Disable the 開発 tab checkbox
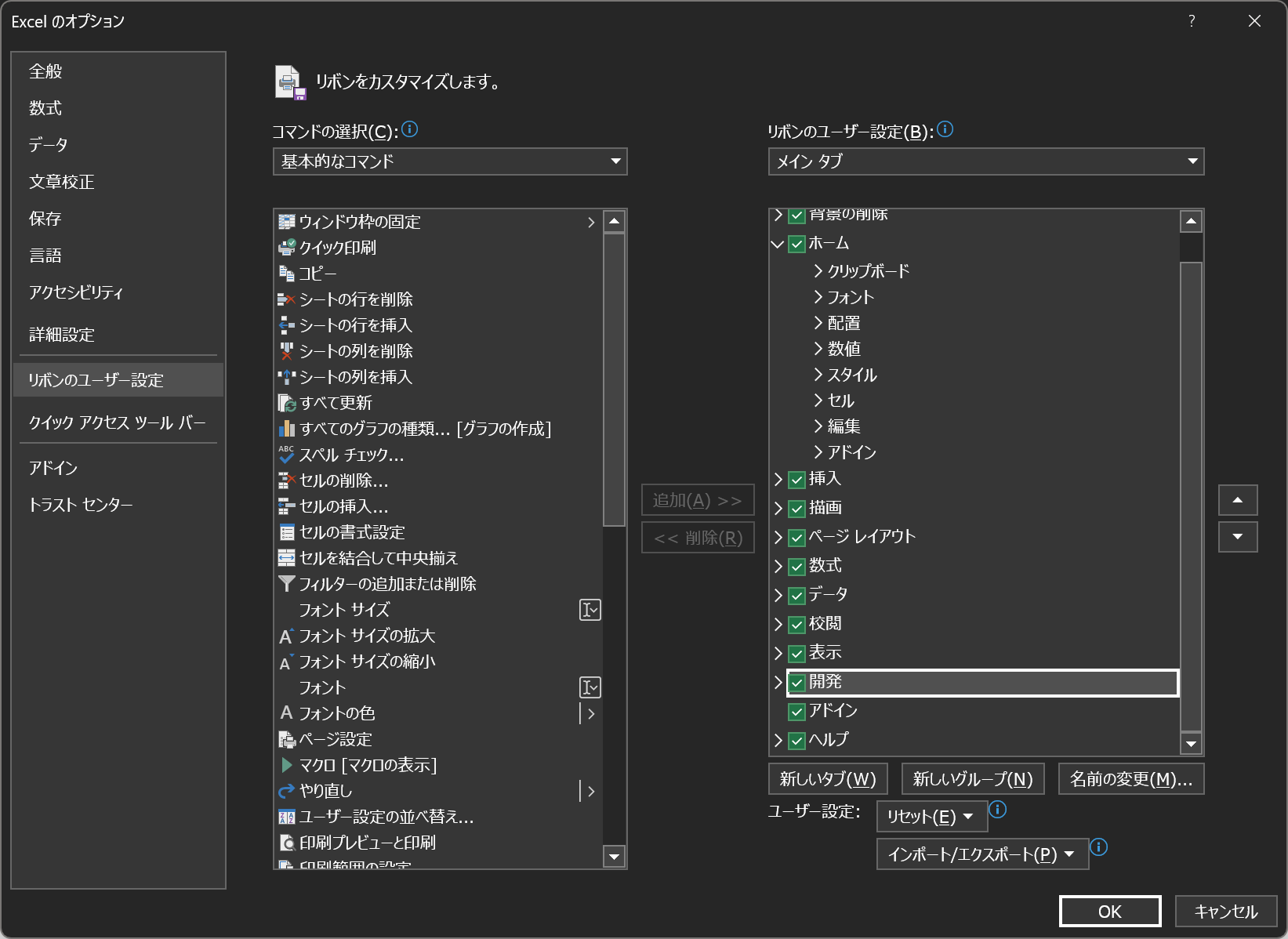 [x=797, y=682]
